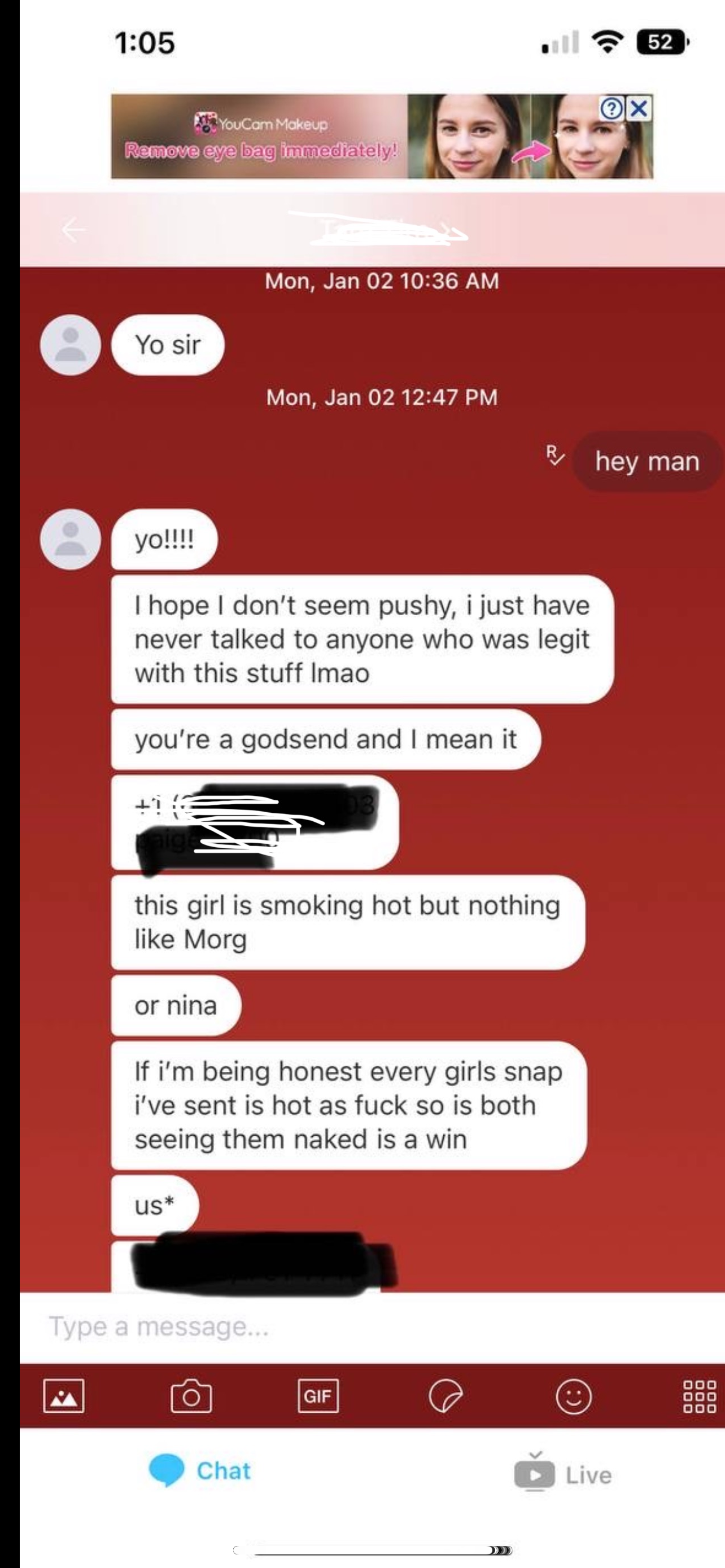
Task: Open the grid more-options icon
Action: pyautogui.click(x=700, y=1396)
